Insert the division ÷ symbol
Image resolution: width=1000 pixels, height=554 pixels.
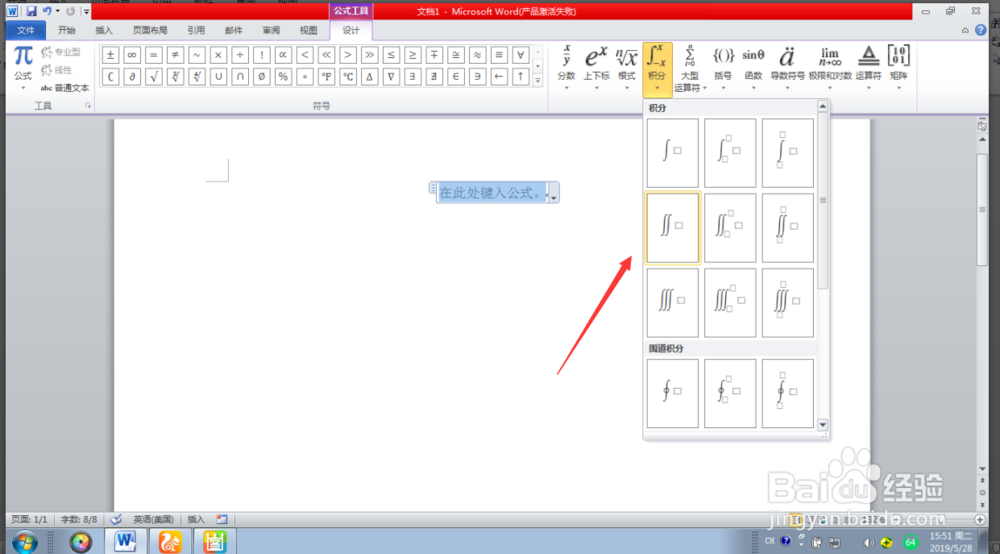click(240, 55)
